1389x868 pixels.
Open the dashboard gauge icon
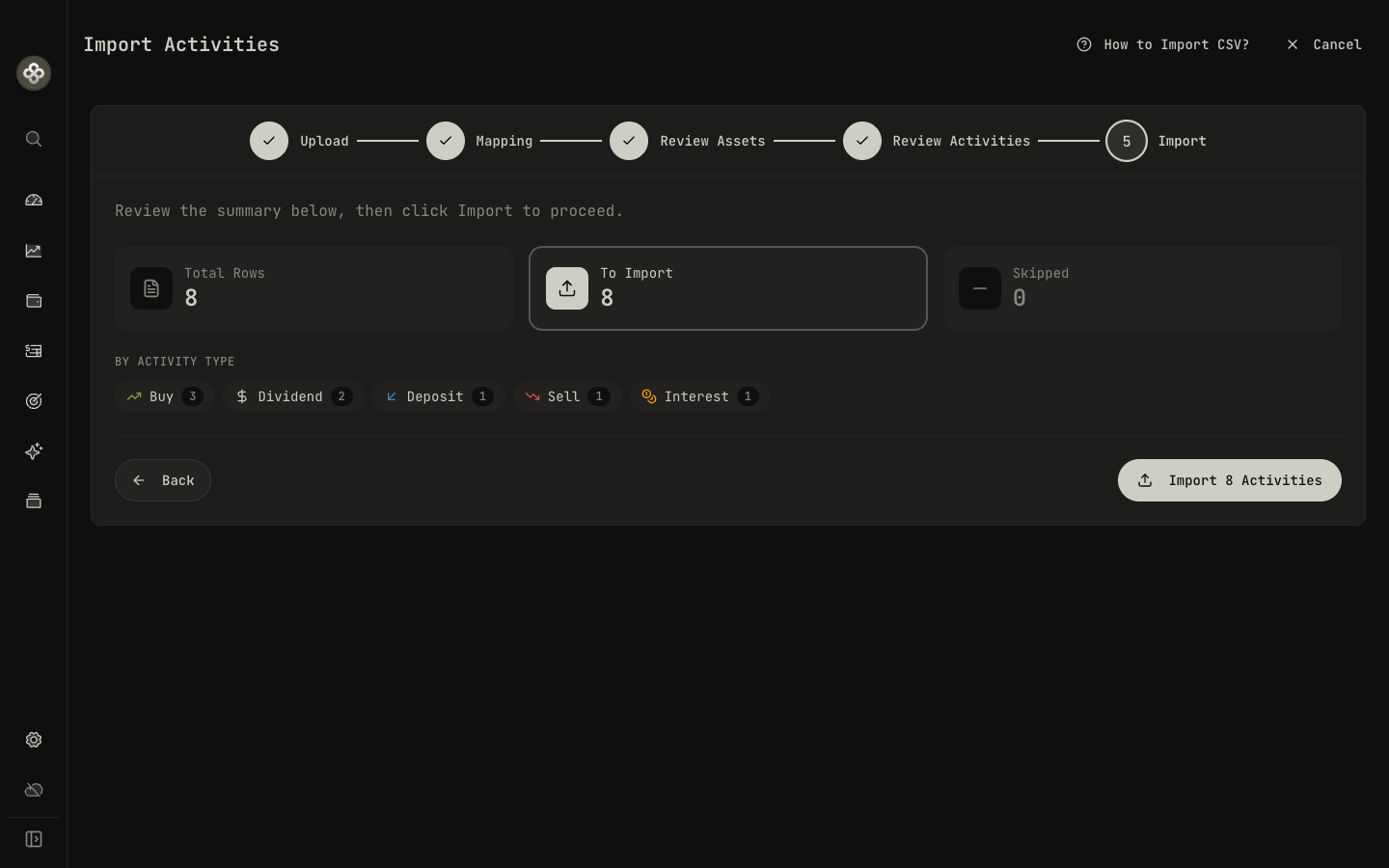(34, 201)
